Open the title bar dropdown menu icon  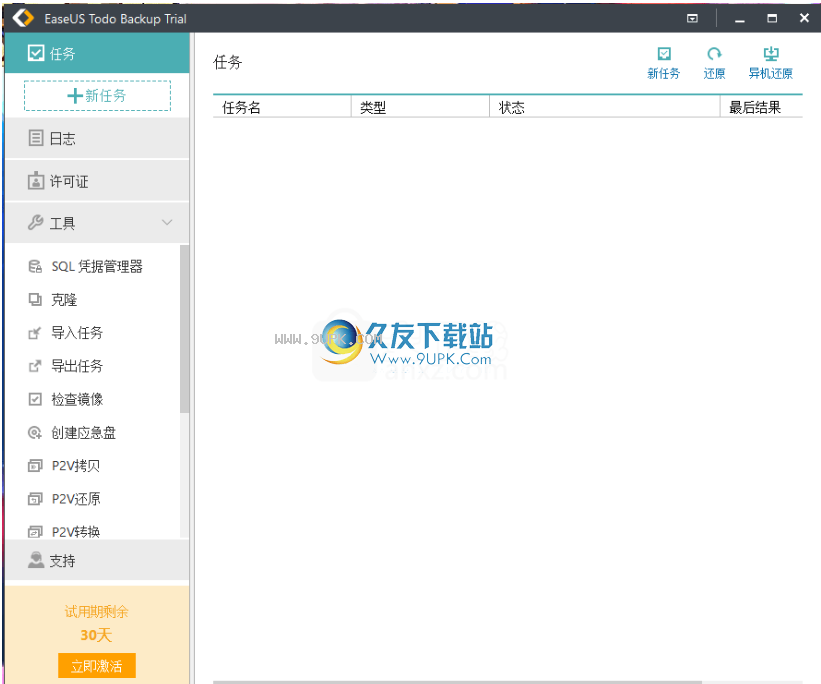(x=692, y=18)
